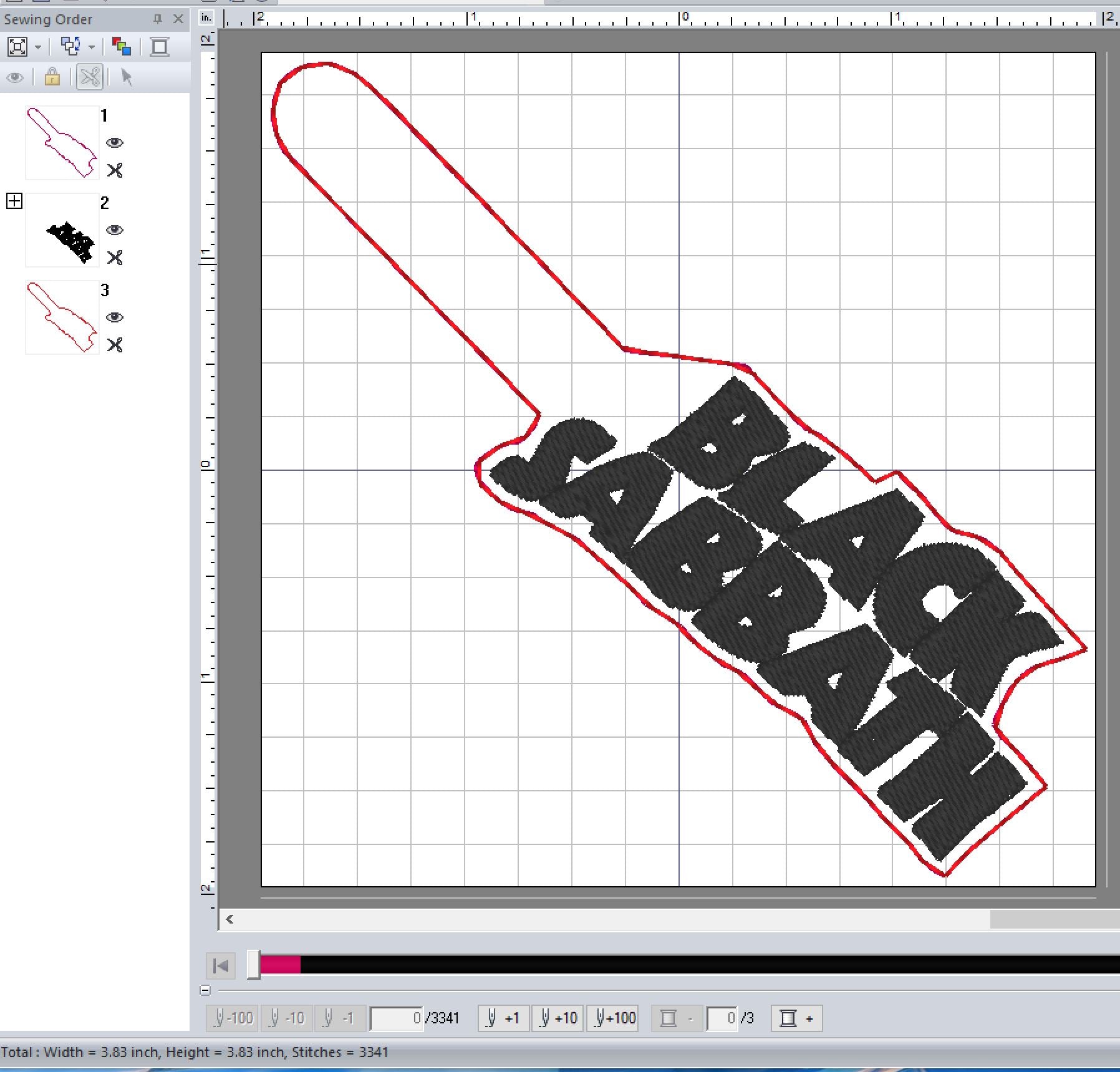Click the horizontal scrollbar thumb
The width and height of the screenshot is (1120, 1072).
1055,919
